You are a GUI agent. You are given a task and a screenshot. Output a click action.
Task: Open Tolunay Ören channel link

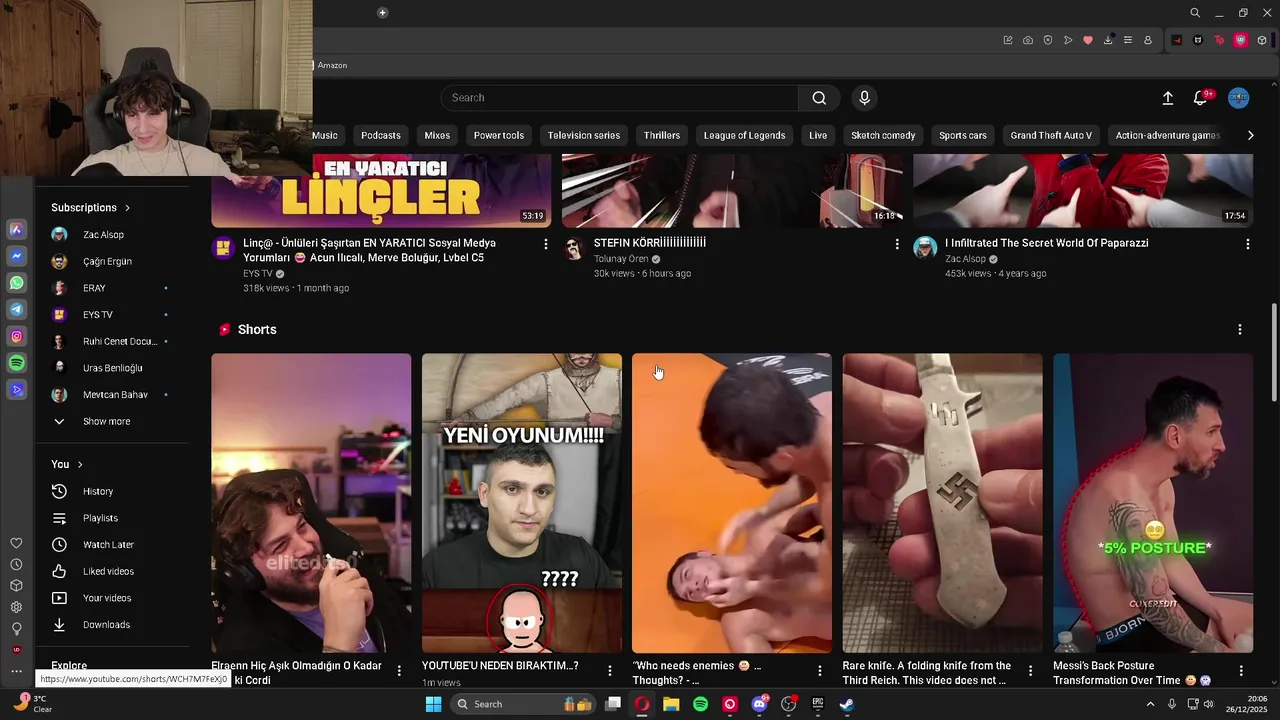(621, 259)
